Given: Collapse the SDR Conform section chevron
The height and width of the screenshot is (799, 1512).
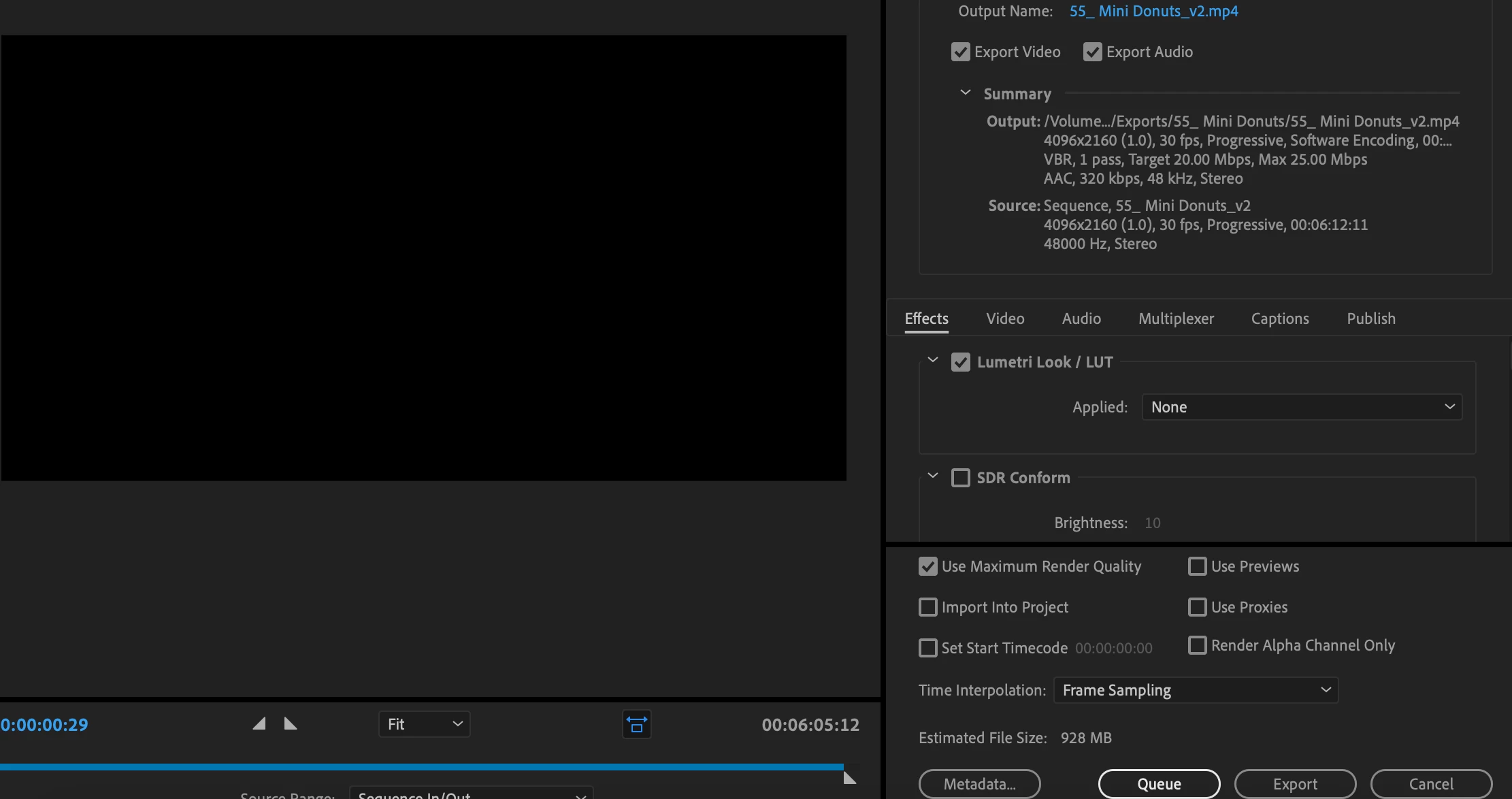Looking at the screenshot, I should pos(933,476).
